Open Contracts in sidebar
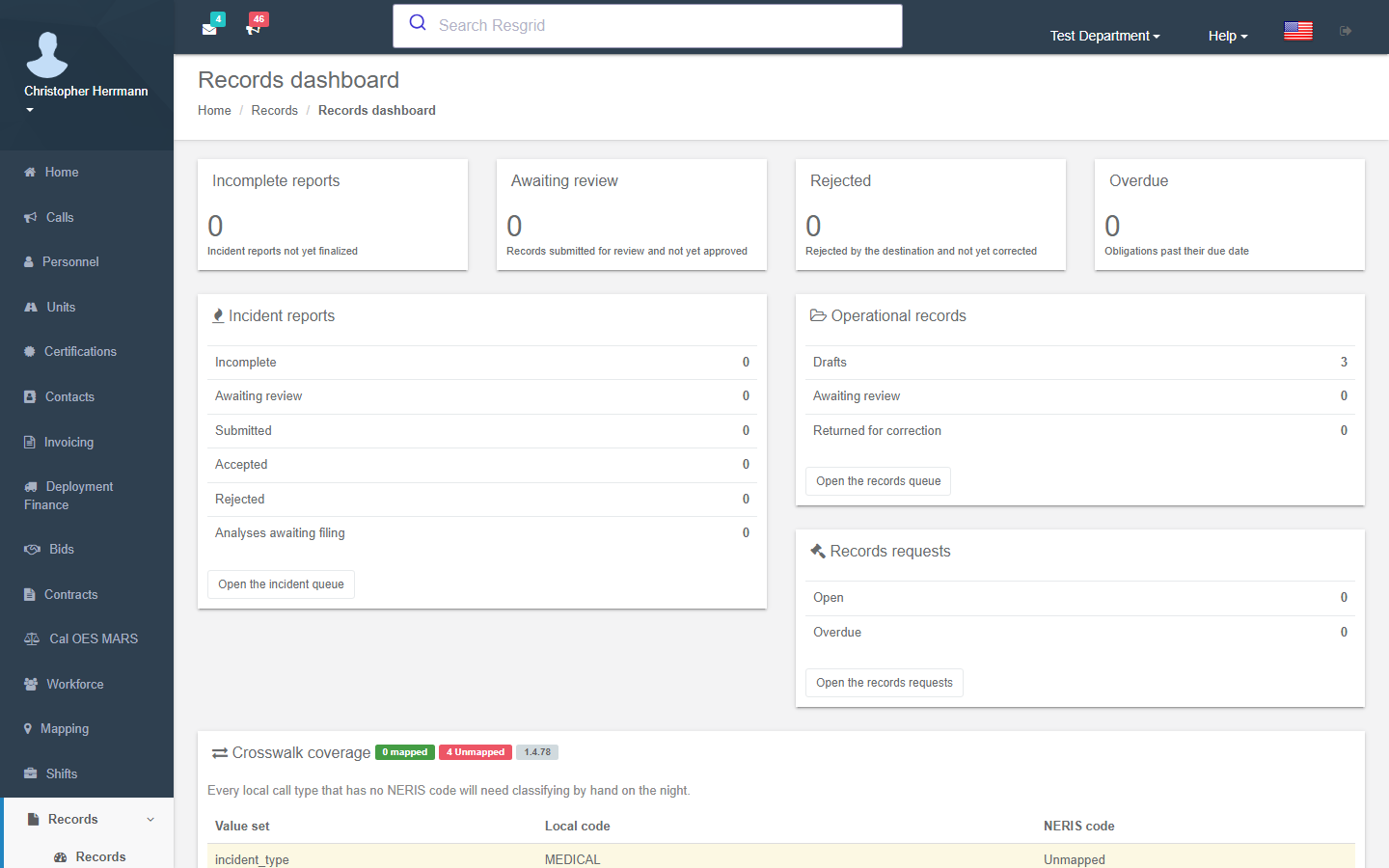Viewport: 1389px width, 868px height. click(87, 594)
